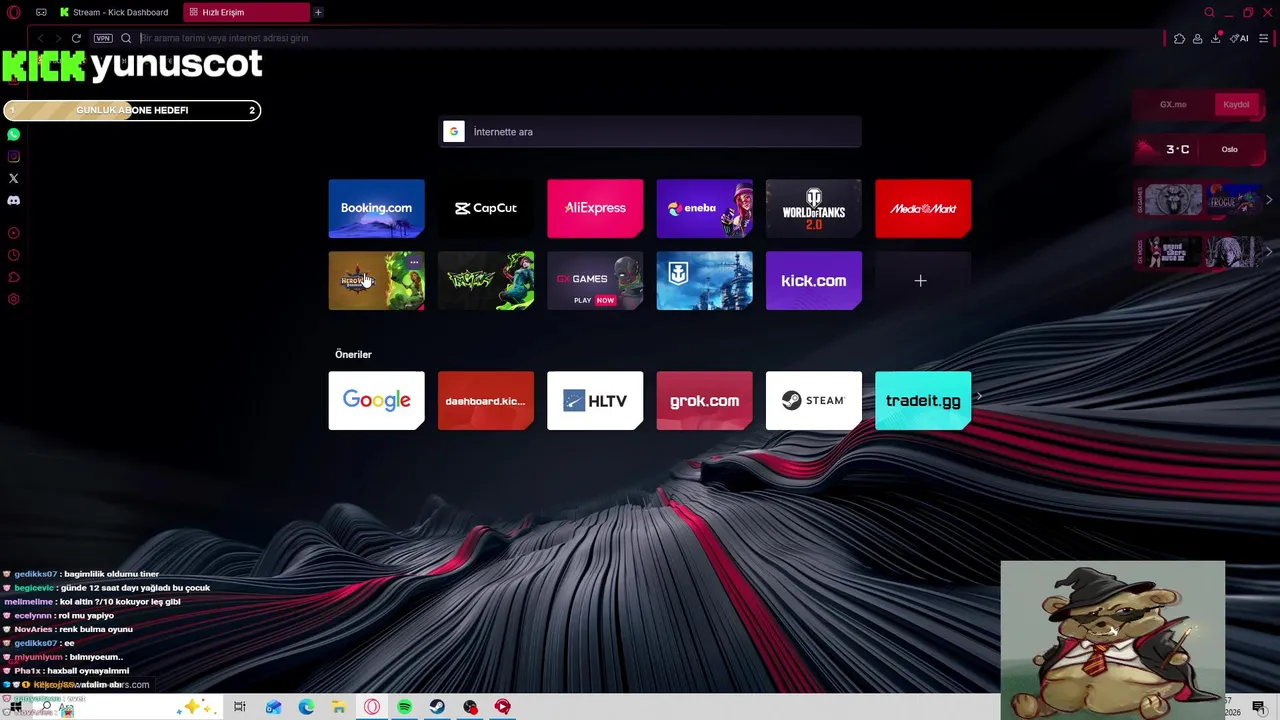The height and width of the screenshot is (720, 1280).
Task: Open the AliExpress speed dial tile
Action: pos(595,208)
